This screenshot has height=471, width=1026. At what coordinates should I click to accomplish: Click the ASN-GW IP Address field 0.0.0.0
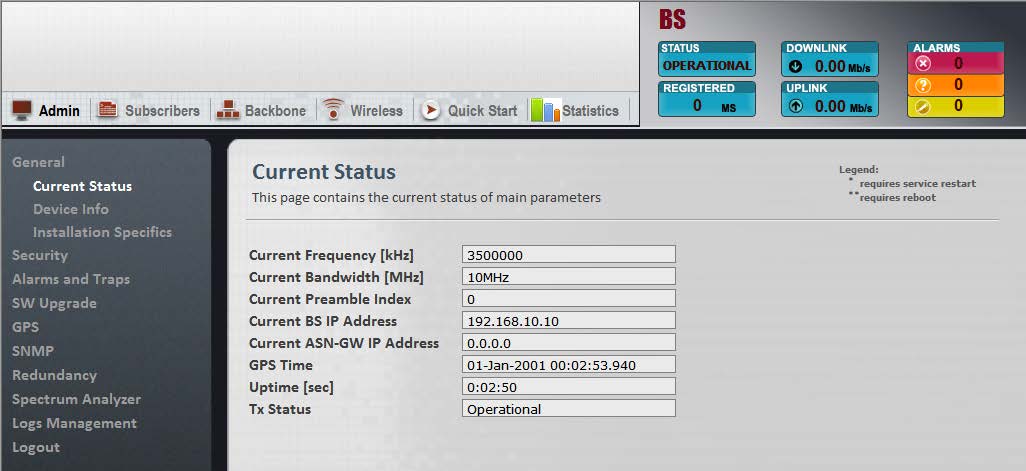pos(569,343)
